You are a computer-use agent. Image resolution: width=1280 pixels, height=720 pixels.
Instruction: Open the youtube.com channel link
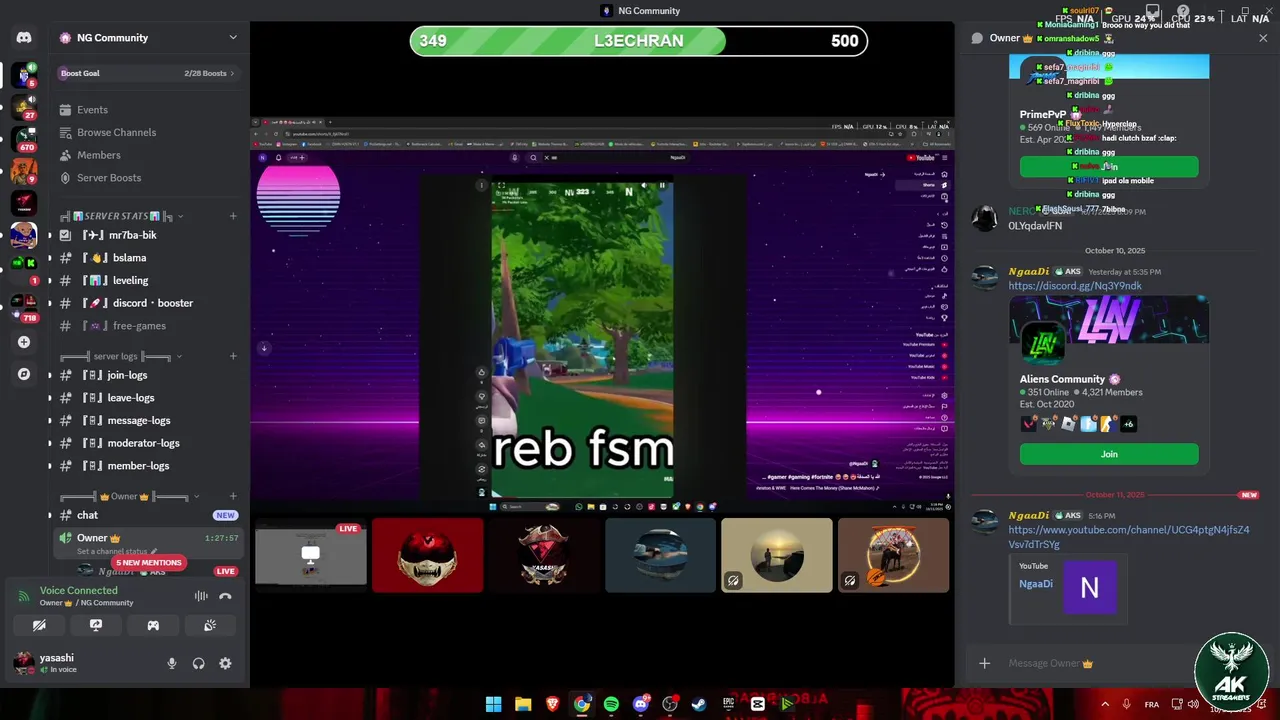(x=1129, y=537)
